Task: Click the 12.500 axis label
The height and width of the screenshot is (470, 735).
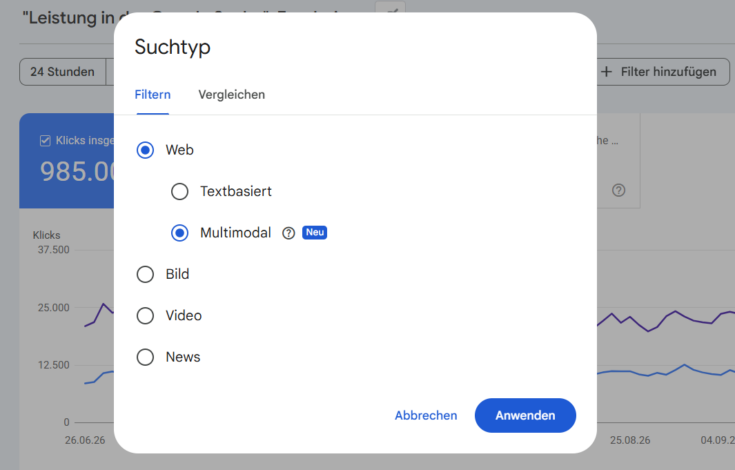Action: coord(53,365)
